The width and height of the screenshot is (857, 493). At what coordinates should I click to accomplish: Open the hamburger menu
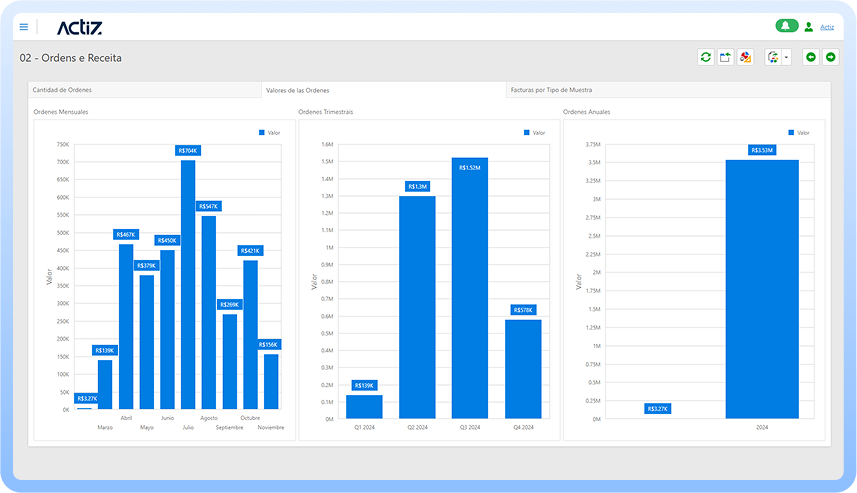coord(24,27)
